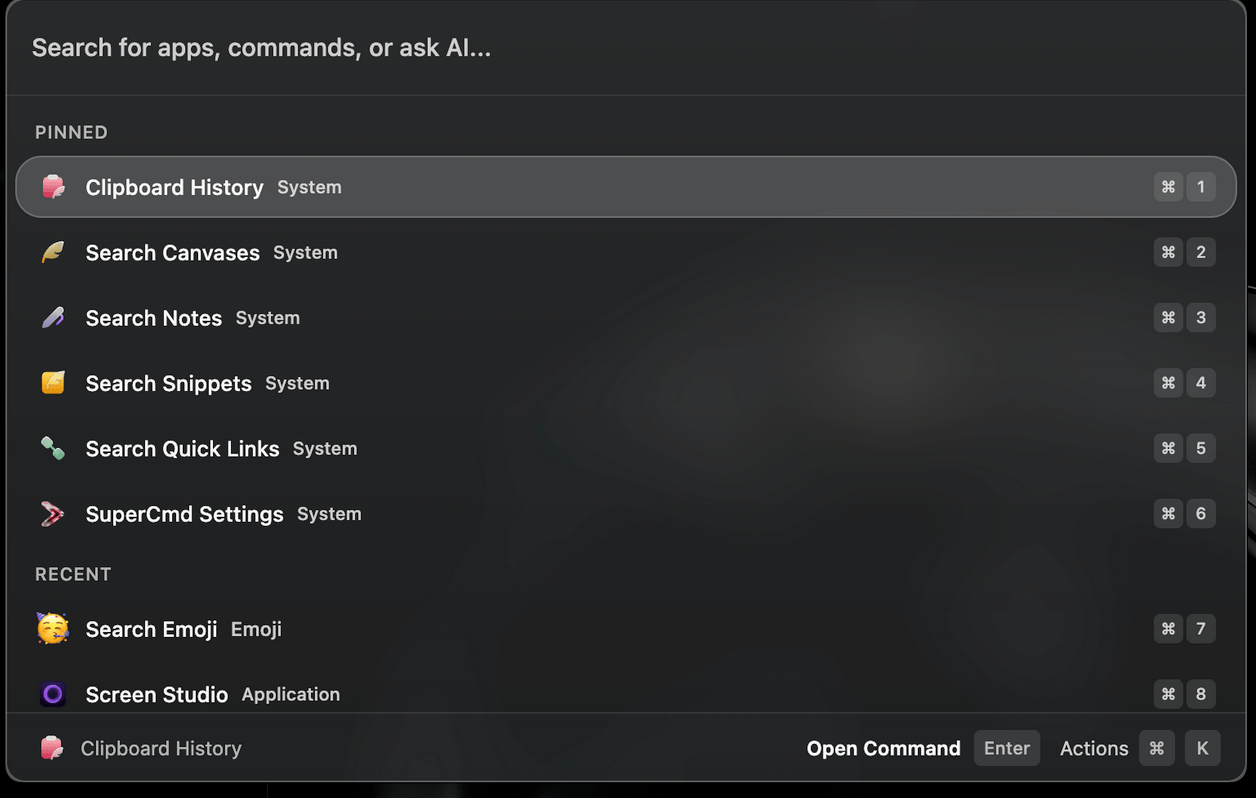Click the "Emoji" label beside Search Emoji
1256x798 pixels.
[256, 629]
